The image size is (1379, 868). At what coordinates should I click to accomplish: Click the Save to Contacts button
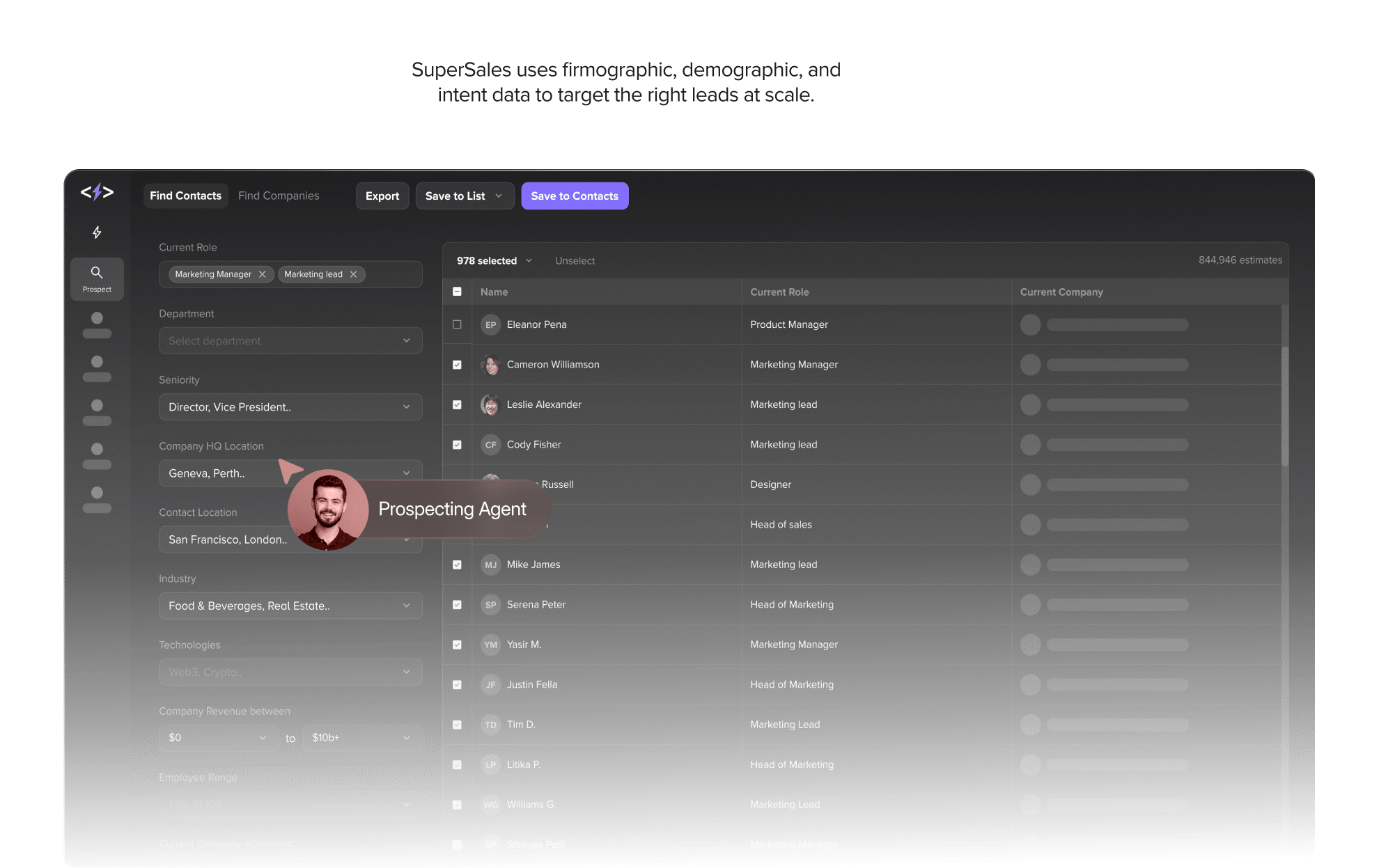pos(575,196)
